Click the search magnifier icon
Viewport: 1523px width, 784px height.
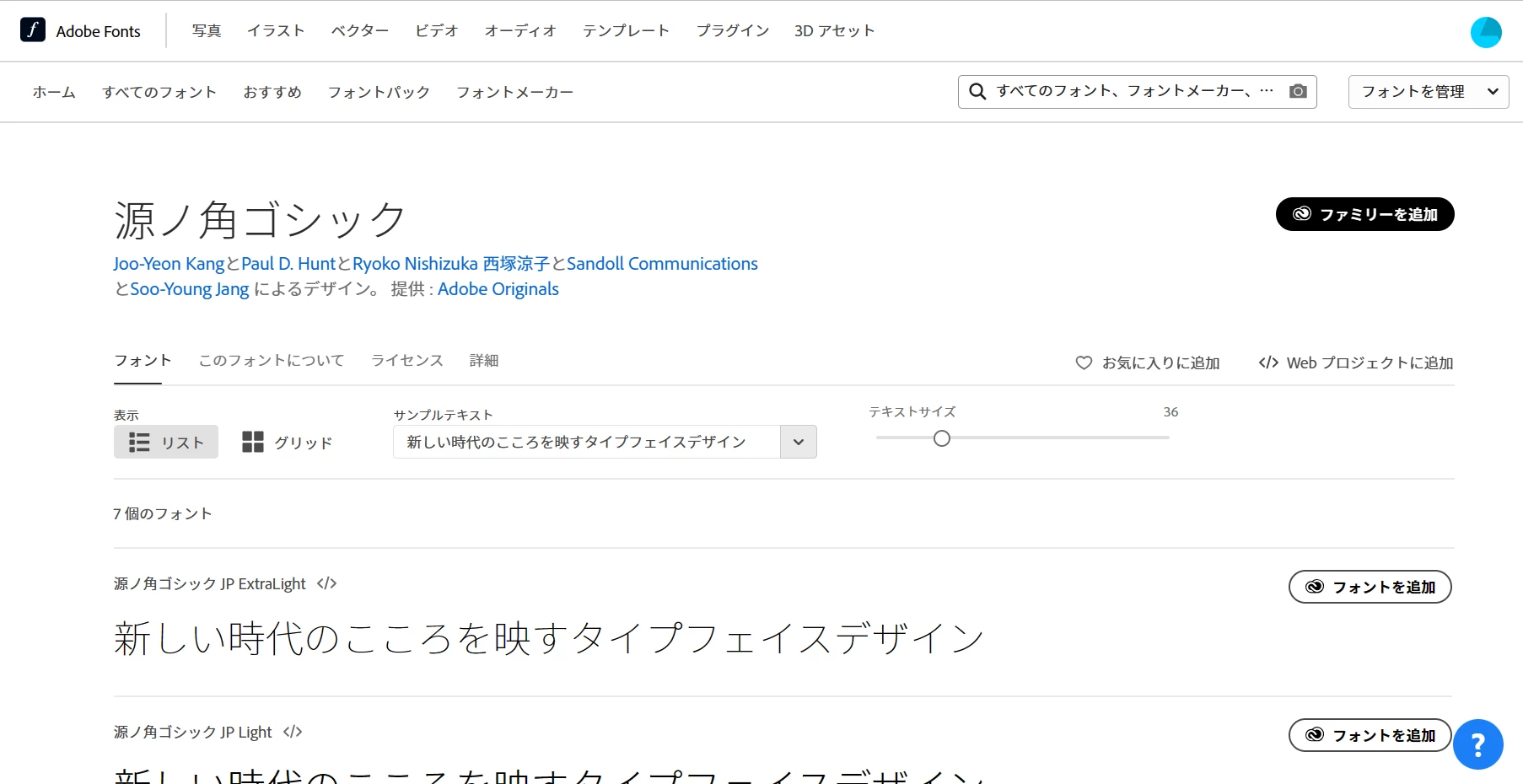click(977, 91)
